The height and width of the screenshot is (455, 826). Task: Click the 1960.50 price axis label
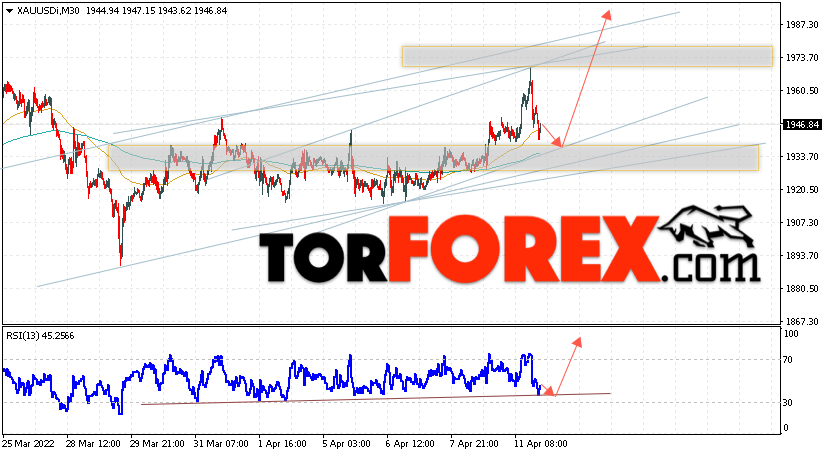[x=802, y=91]
